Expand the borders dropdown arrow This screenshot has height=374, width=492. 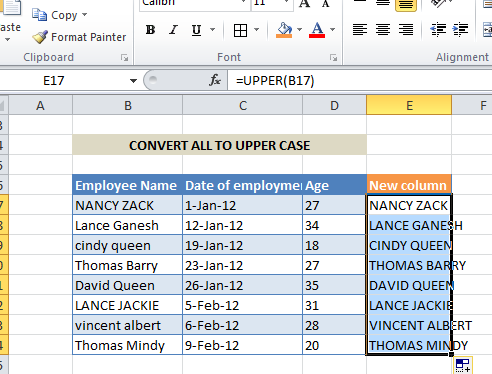pos(256,30)
